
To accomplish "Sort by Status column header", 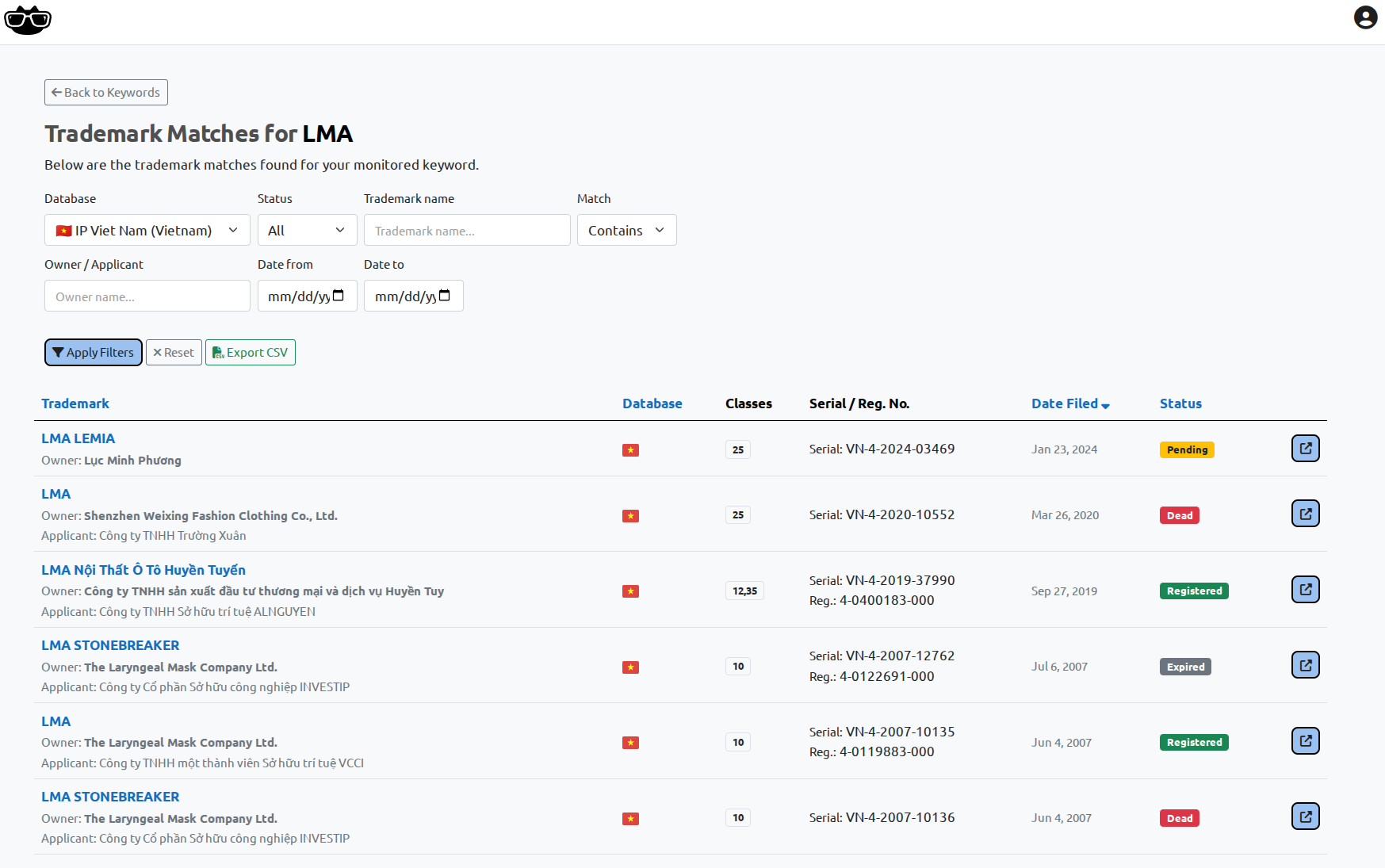I will 1180,403.
